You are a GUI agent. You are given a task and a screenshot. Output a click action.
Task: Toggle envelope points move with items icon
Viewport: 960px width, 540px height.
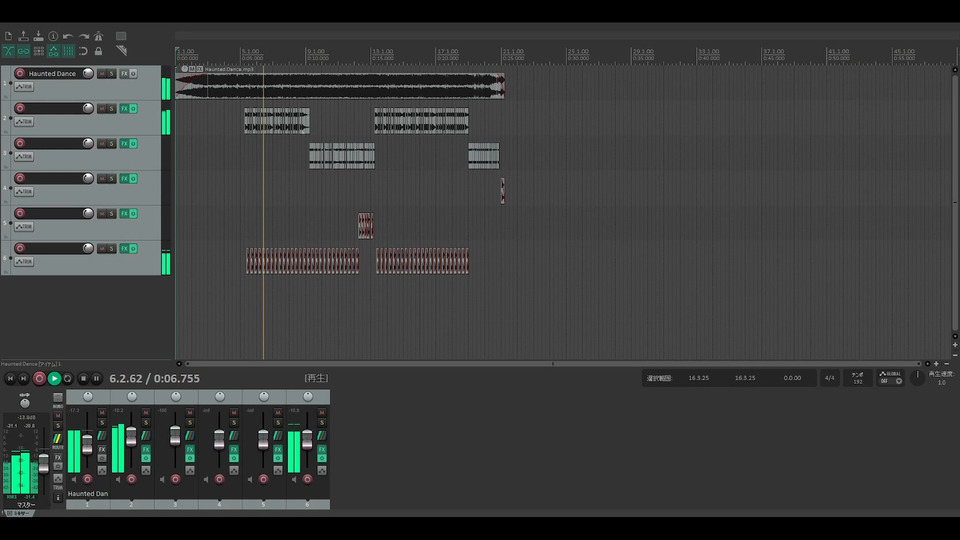tap(53, 51)
